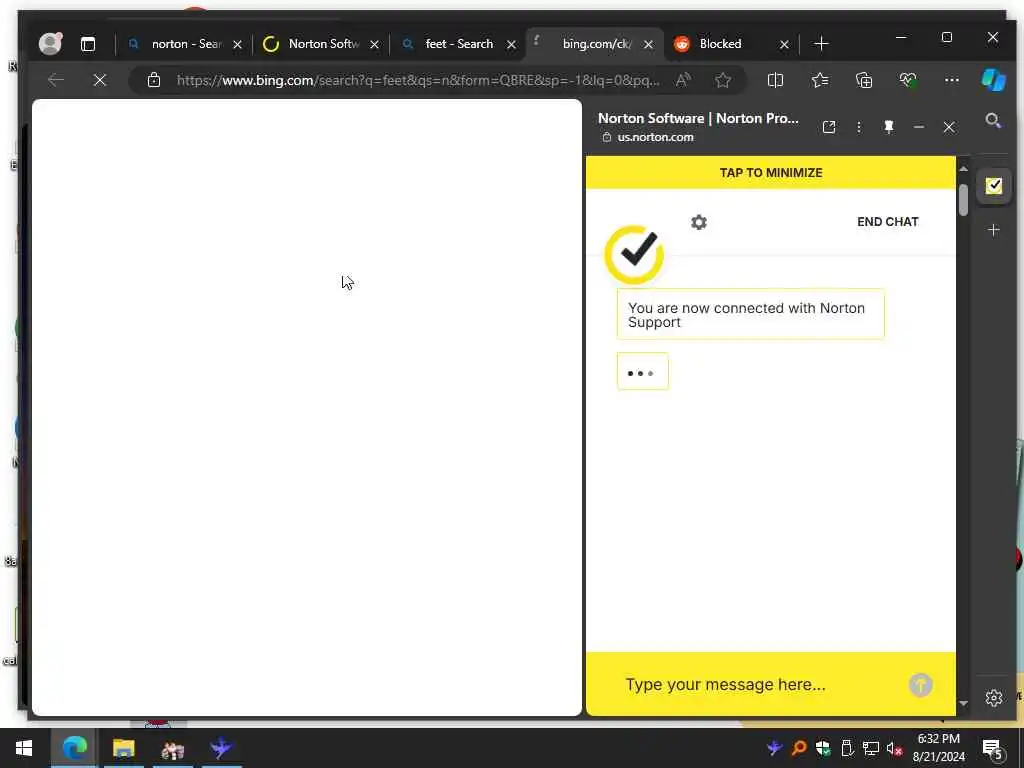Open Copilot from the toolbar
Screen dimensions: 1024x768
pos(993,80)
